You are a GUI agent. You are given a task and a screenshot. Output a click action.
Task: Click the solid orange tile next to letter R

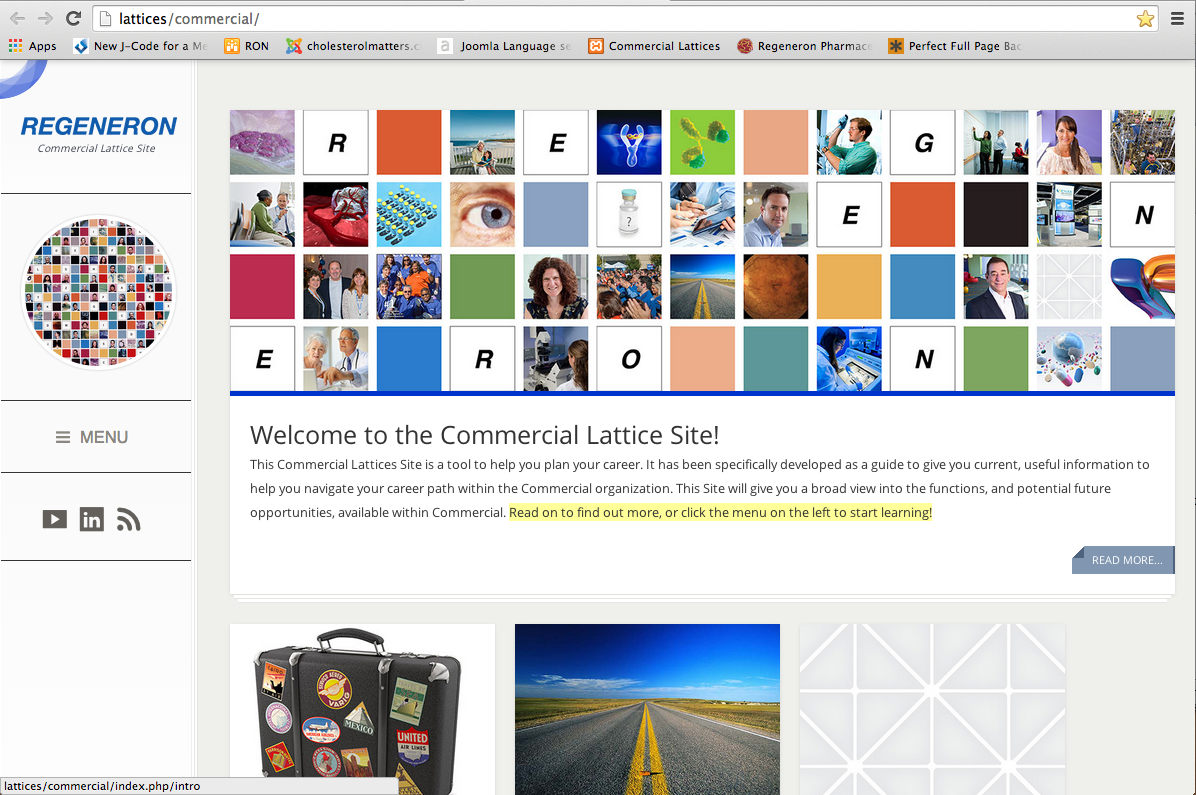409,142
